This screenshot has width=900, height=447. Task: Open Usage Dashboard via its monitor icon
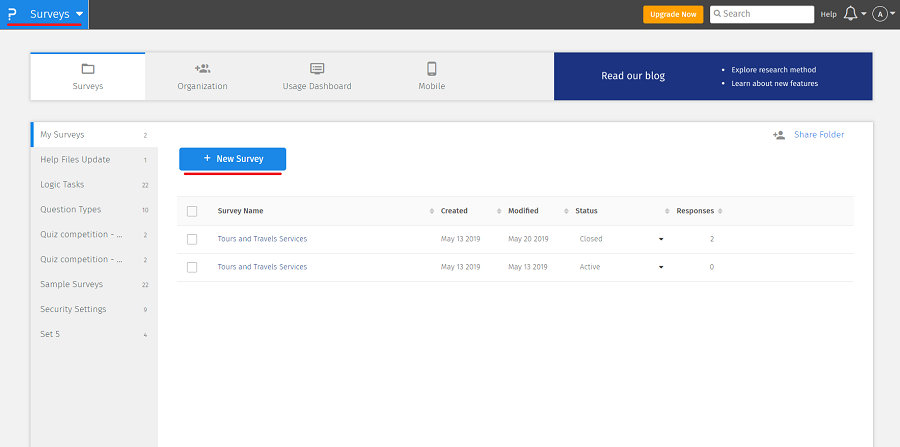317,69
